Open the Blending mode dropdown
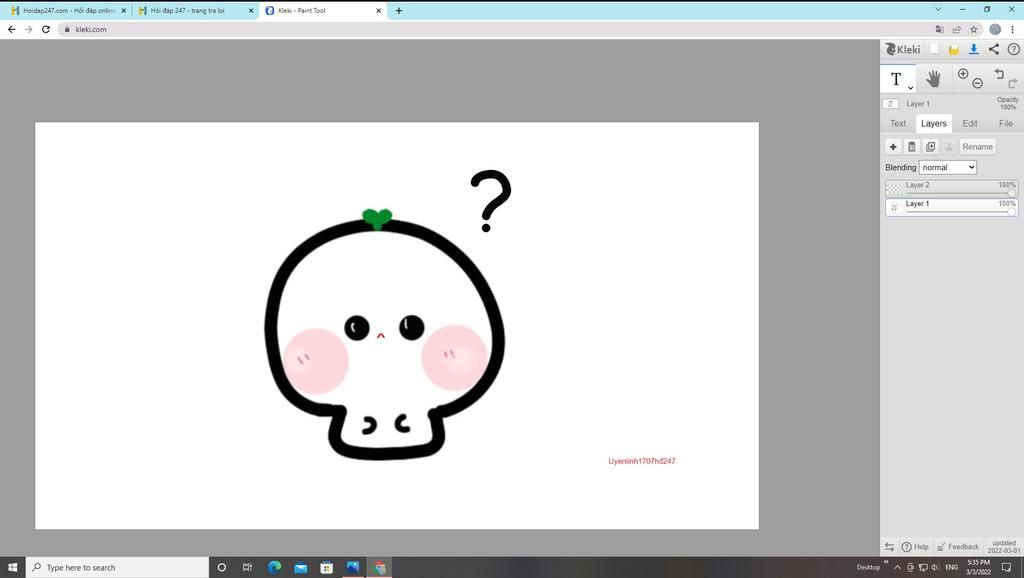 point(948,168)
